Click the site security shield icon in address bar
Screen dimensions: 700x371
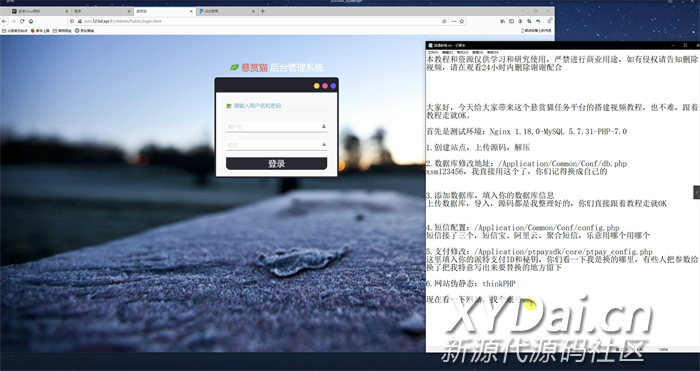coord(72,21)
